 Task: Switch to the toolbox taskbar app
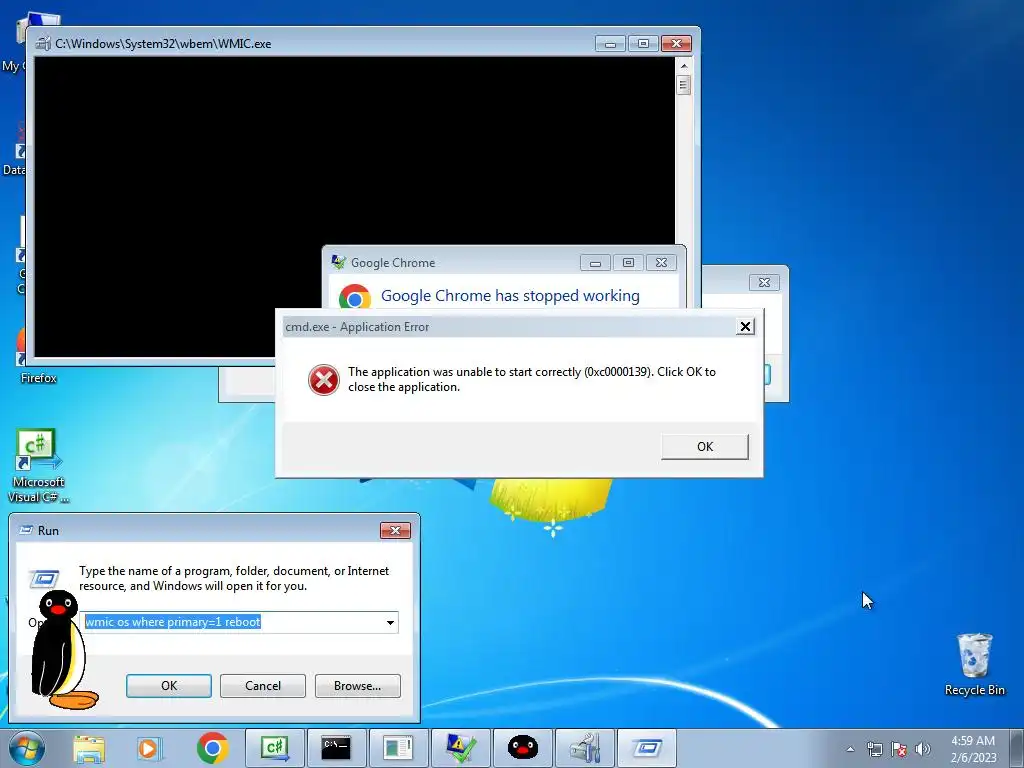pyautogui.click(x=584, y=748)
